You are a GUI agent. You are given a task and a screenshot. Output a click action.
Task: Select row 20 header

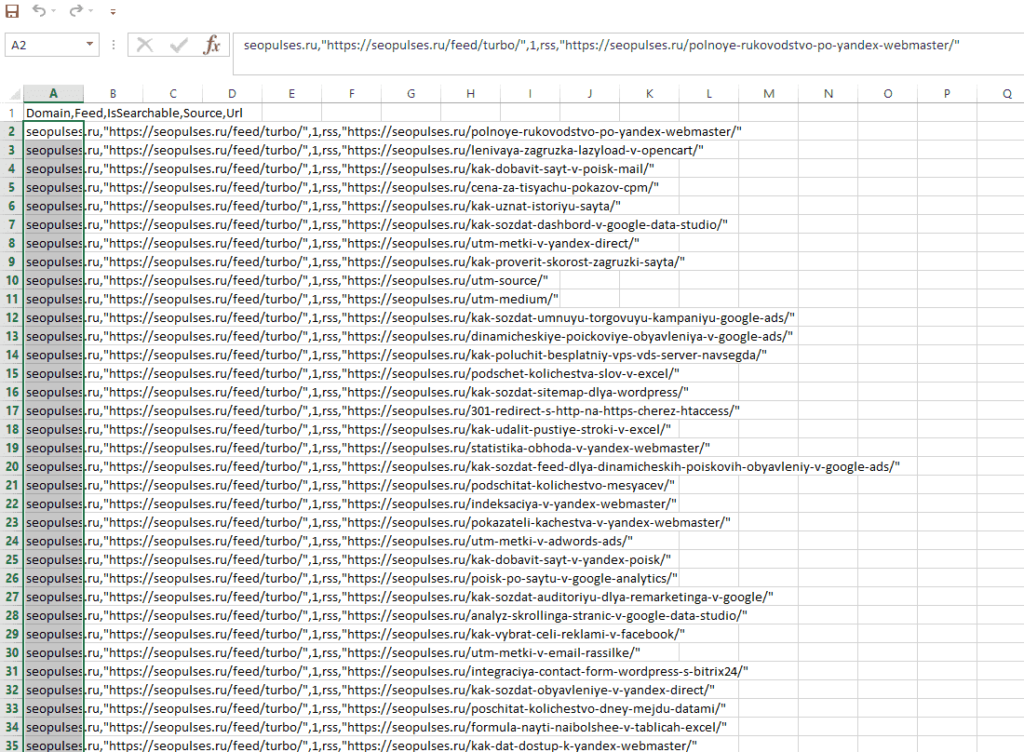[x=11, y=467]
